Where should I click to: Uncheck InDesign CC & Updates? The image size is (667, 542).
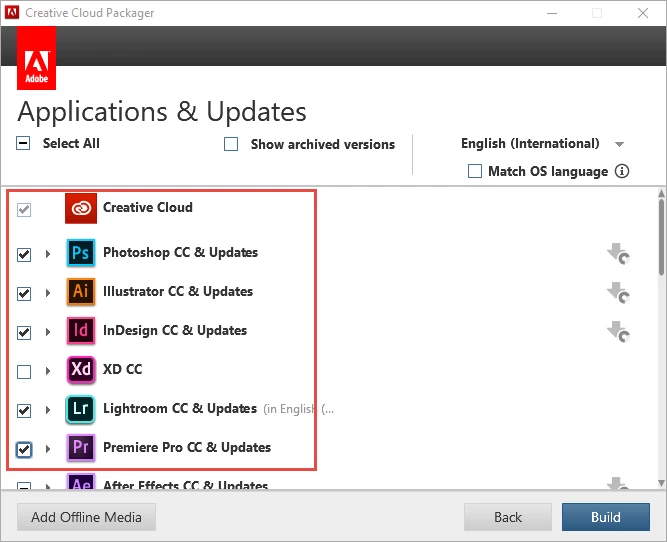coord(24,333)
